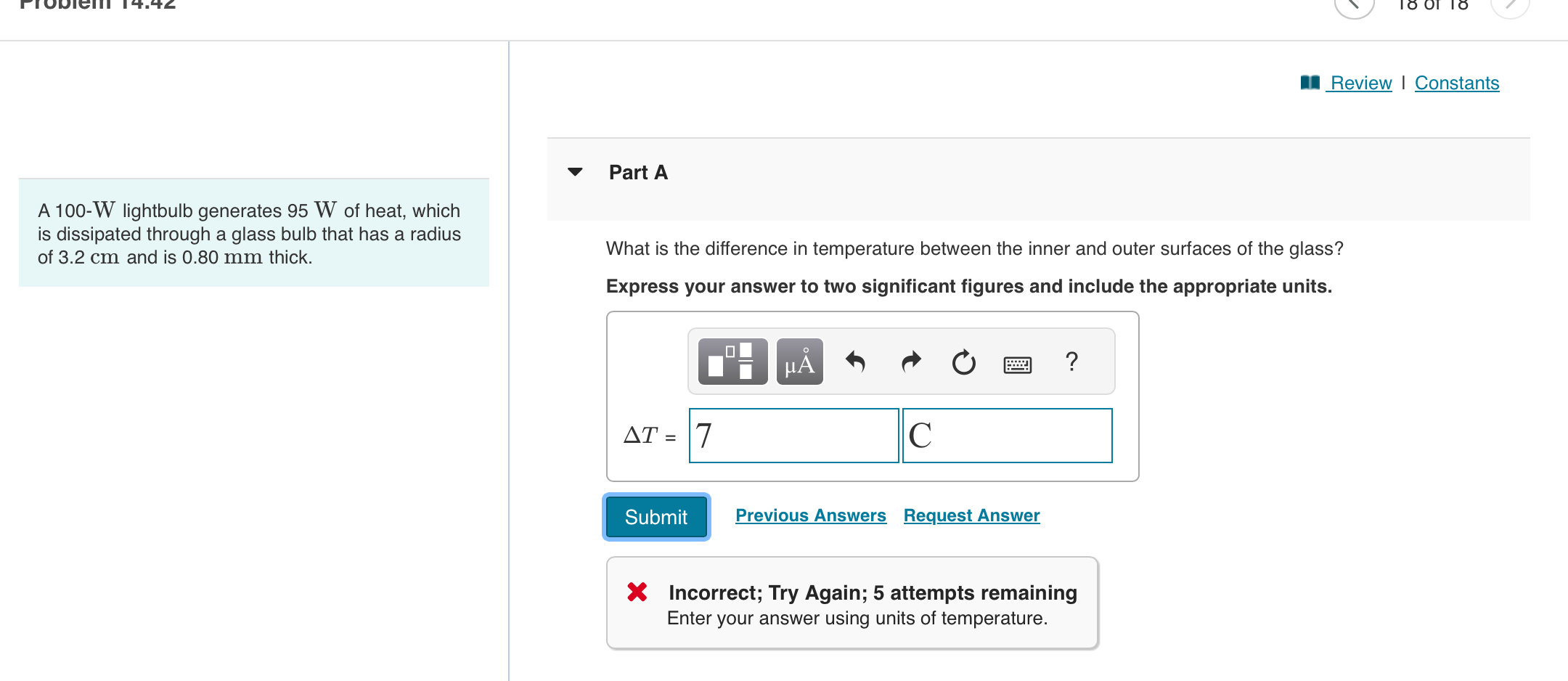Viewport: 1568px width, 681px height.
Task: Go to the previous problem arrow
Action: 1354,4
